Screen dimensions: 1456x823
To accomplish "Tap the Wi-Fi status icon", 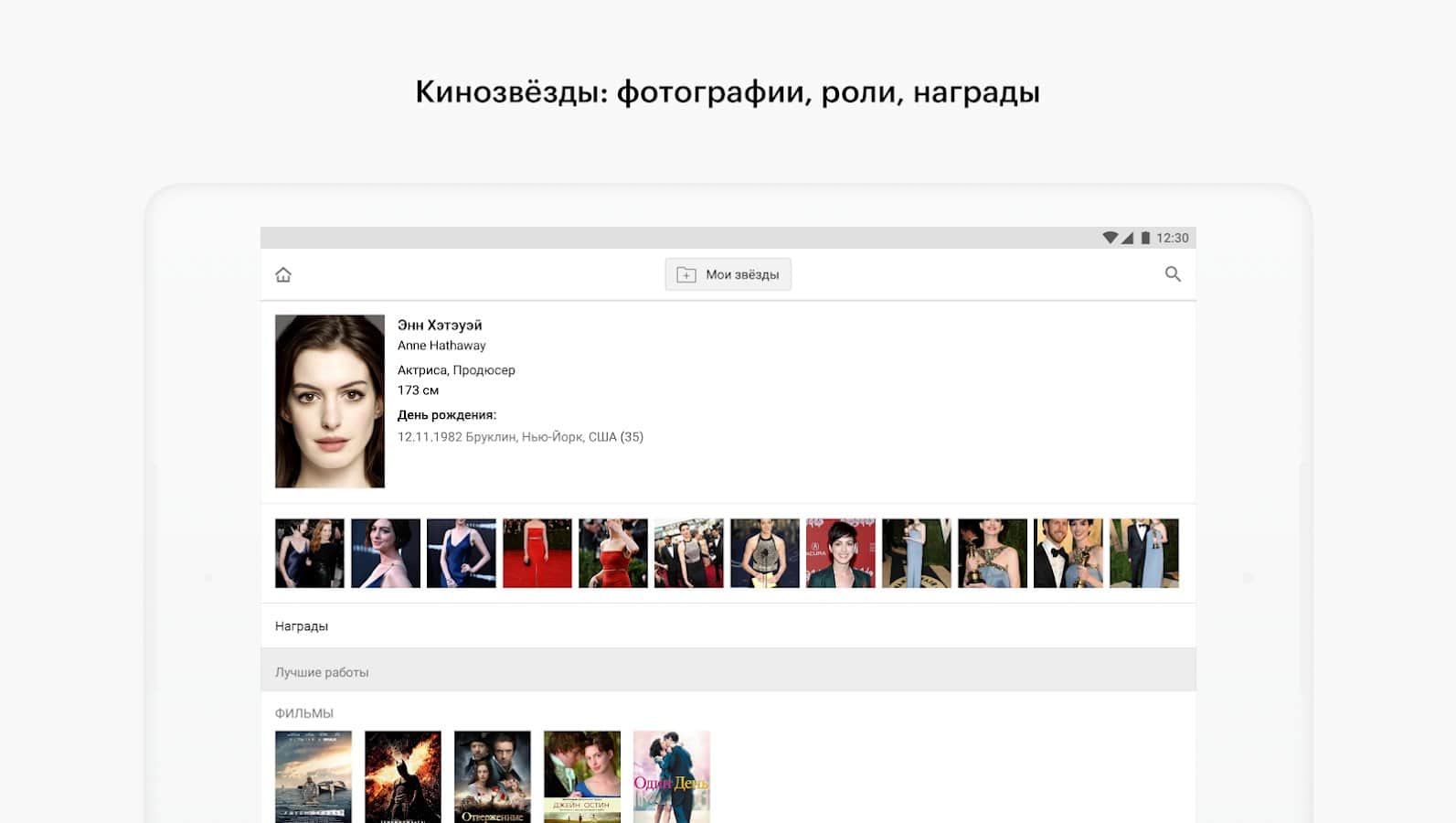I will pos(1110,238).
